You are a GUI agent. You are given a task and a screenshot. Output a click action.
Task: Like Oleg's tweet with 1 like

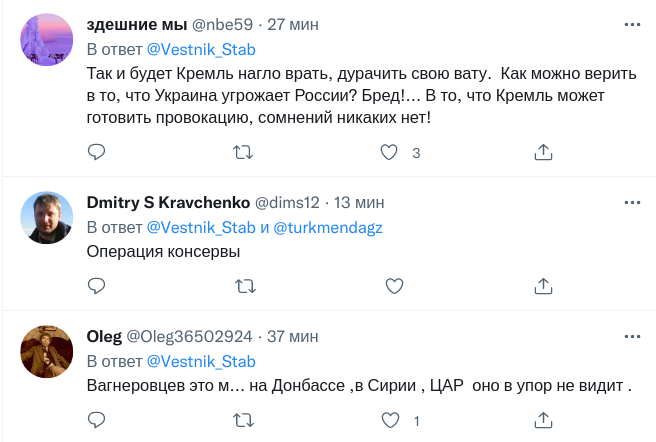[x=391, y=420]
